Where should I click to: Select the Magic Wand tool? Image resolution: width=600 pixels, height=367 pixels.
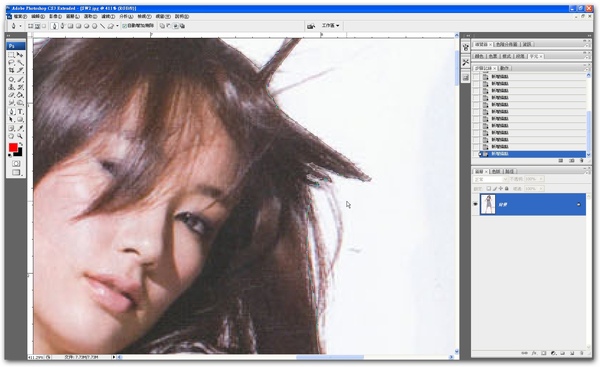[20, 63]
